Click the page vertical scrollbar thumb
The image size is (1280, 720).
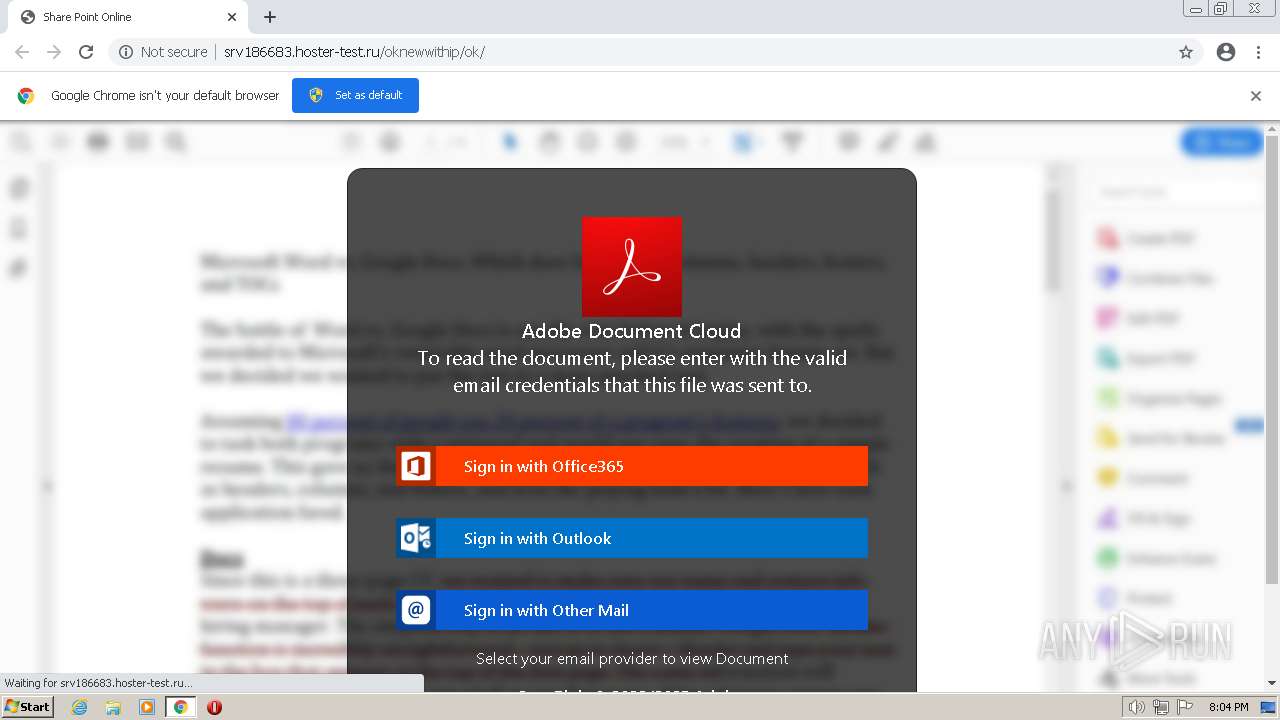[1272, 360]
